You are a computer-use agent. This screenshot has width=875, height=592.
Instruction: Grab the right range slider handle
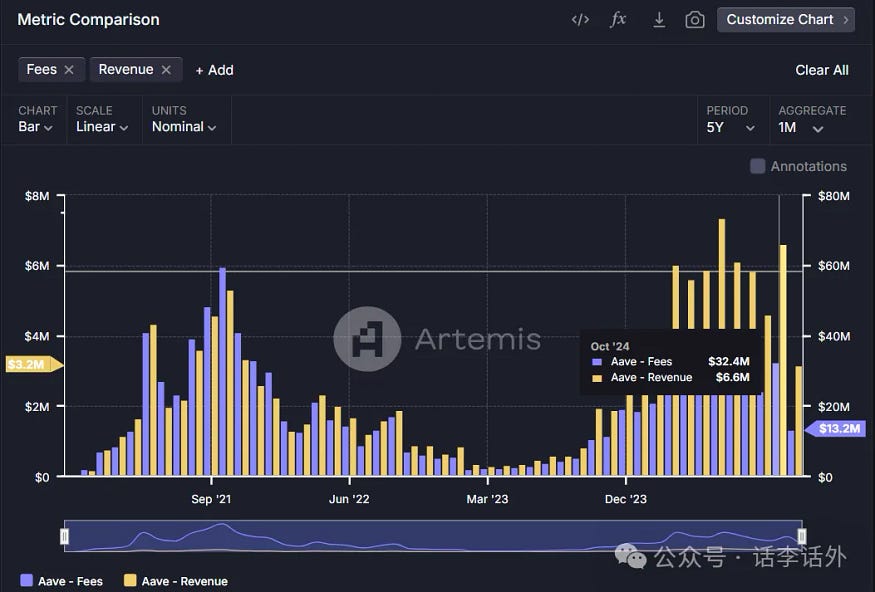click(x=802, y=536)
